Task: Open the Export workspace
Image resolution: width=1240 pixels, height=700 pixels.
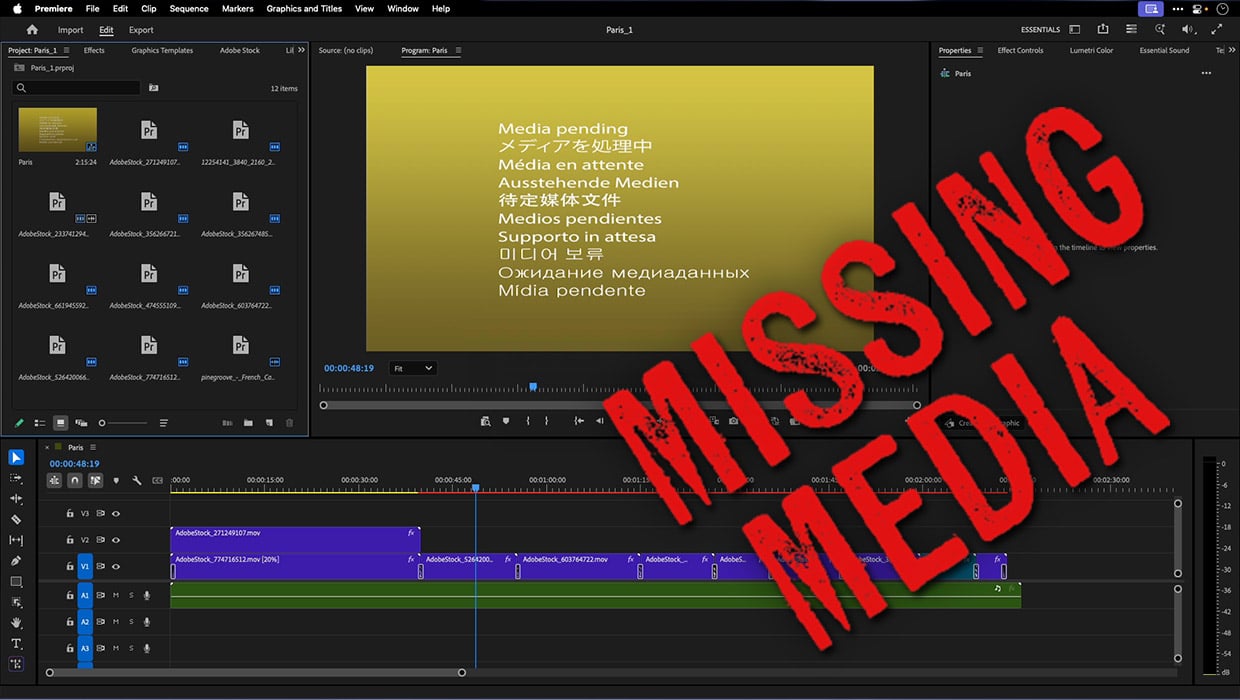Action: 141,30
